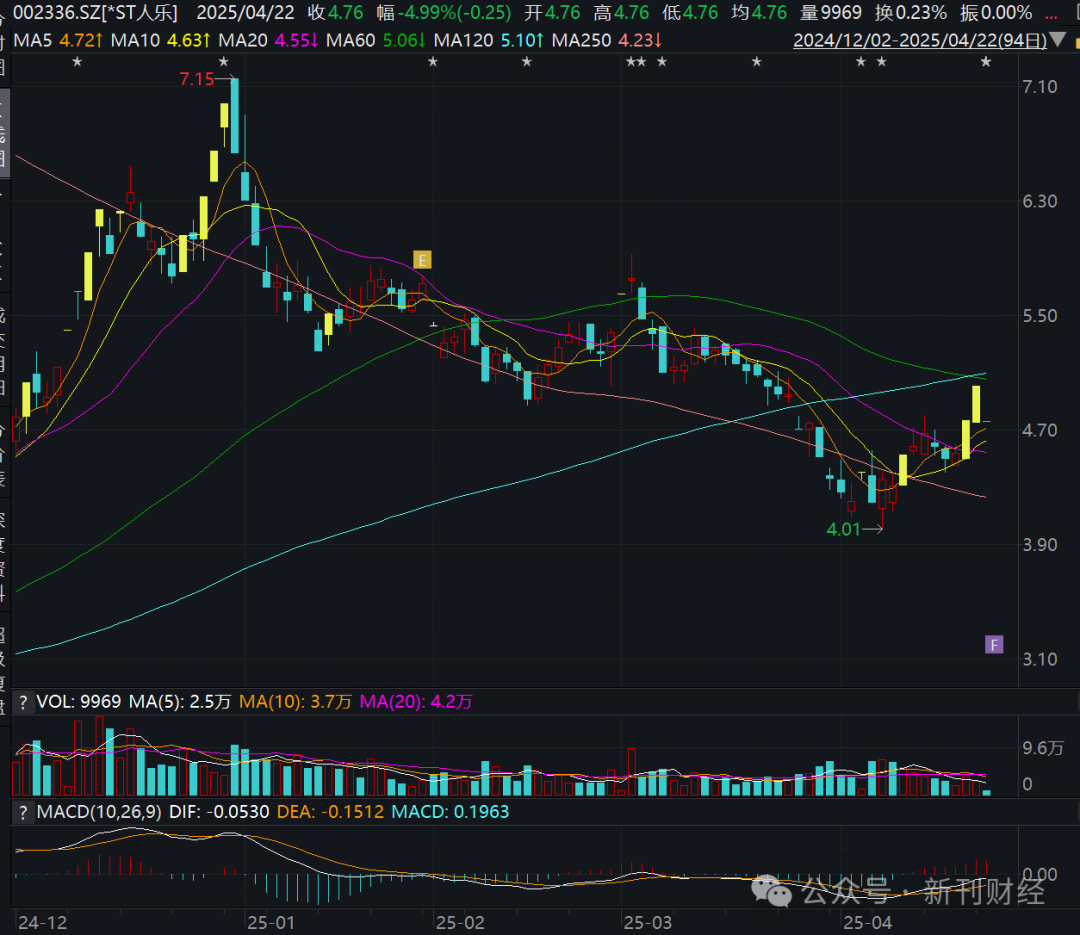The width and height of the screenshot is (1080, 935).
Task: Click the news star above the 7.15 peak
Action: click(223, 62)
